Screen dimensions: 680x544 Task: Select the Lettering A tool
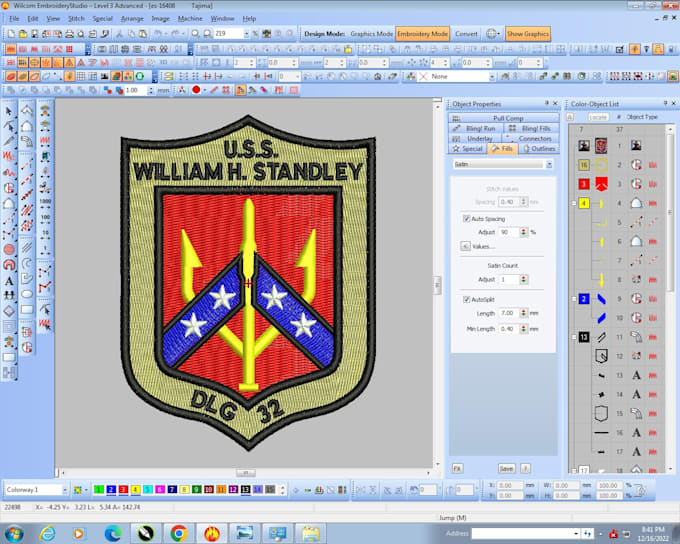tap(9, 281)
